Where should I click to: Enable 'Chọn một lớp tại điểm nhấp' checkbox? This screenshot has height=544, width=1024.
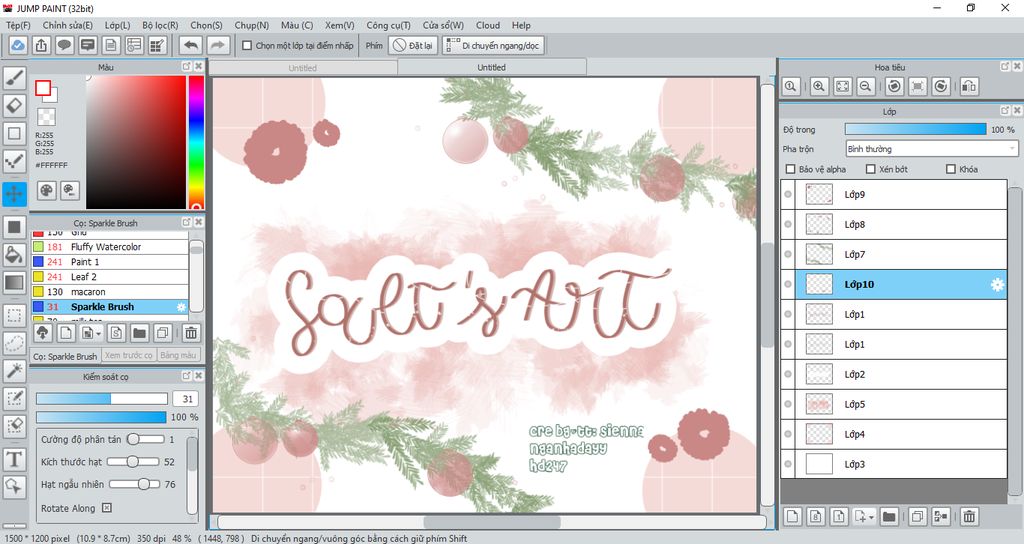247,46
